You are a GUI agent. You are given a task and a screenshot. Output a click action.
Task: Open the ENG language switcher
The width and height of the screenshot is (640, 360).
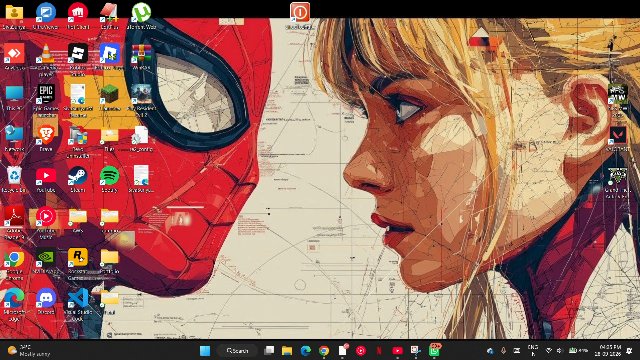pos(533,351)
